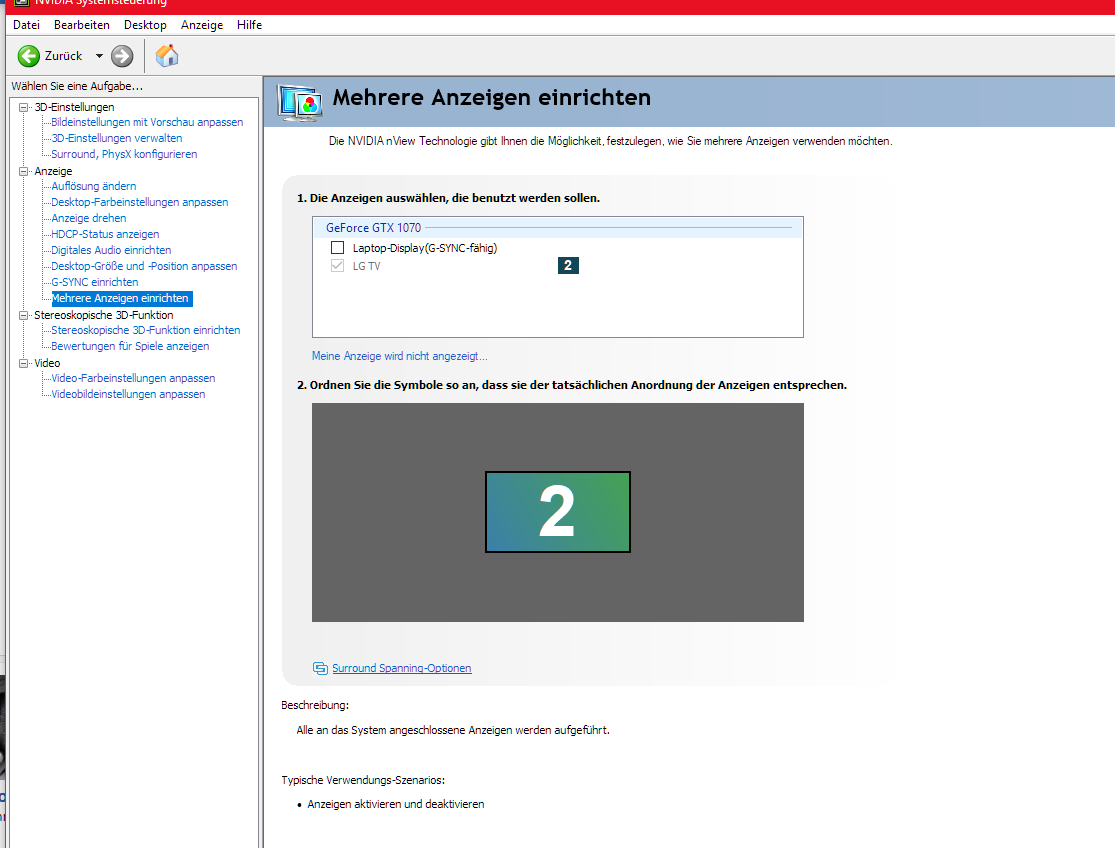
Task: Open the home page via house icon
Action: (167, 55)
